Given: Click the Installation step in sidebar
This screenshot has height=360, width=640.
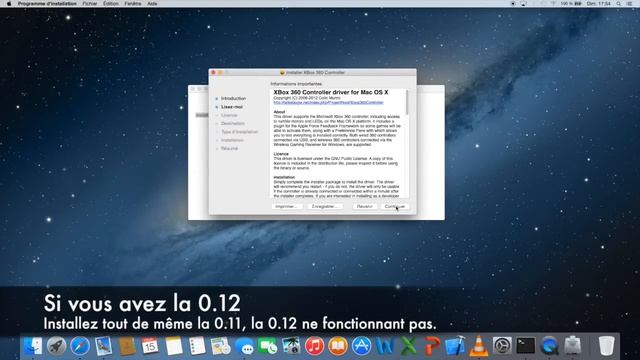Looking at the screenshot, I should [232, 140].
